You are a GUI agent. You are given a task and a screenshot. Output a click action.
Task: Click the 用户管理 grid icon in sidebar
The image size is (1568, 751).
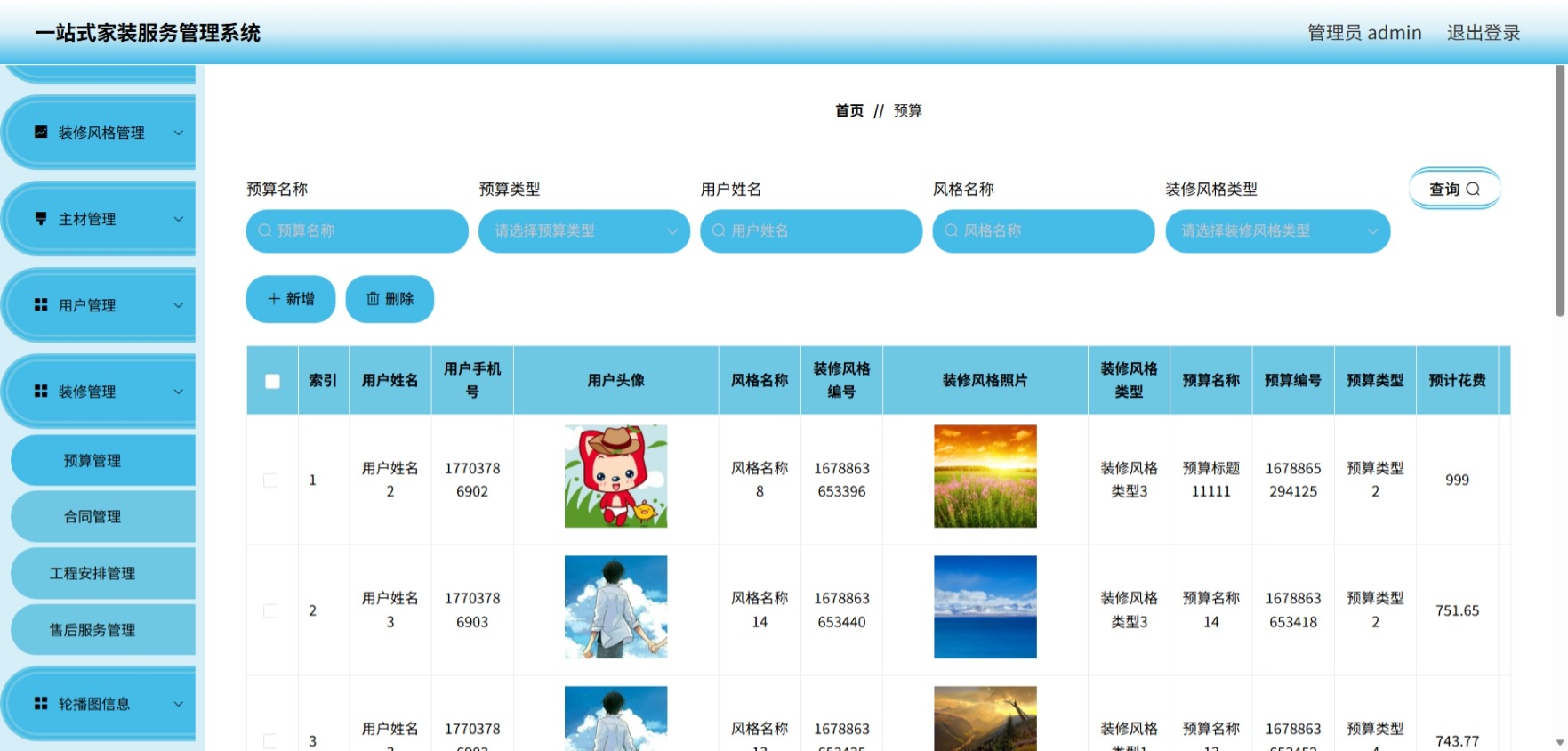pyautogui.click(x=41, y=305)
